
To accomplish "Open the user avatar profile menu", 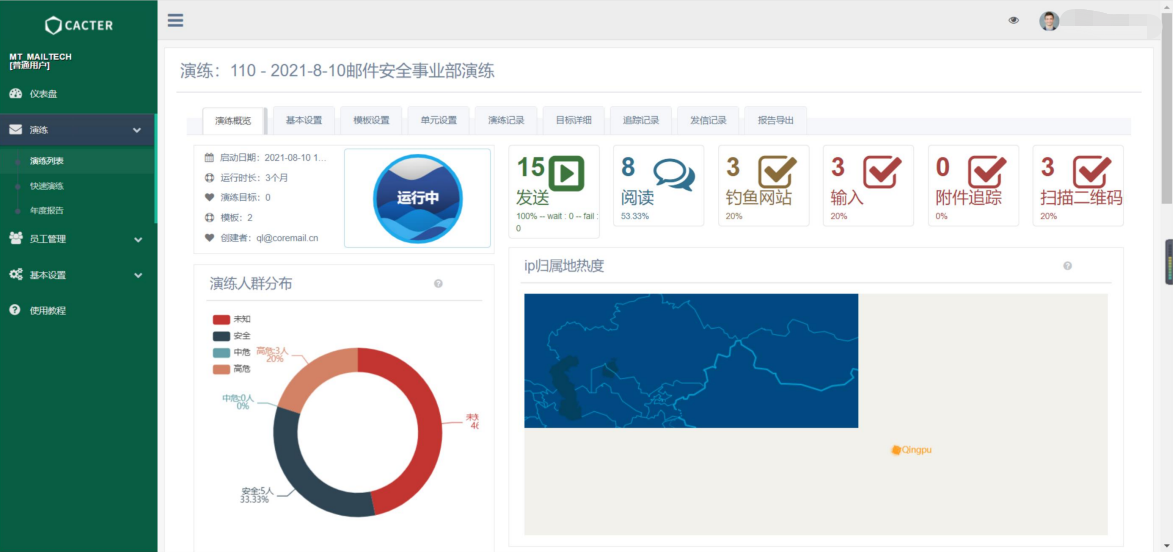I will (1049, 21).
